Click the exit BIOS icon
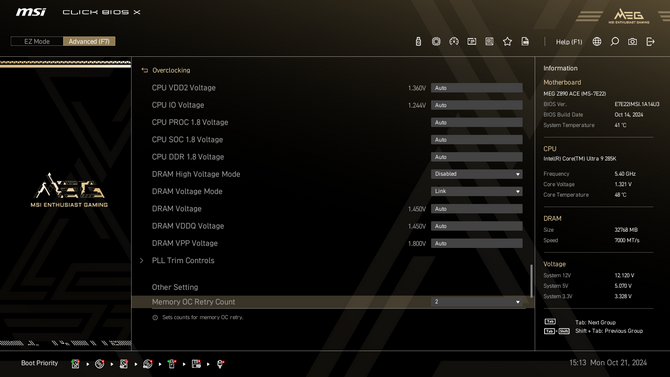 [650, 41]
